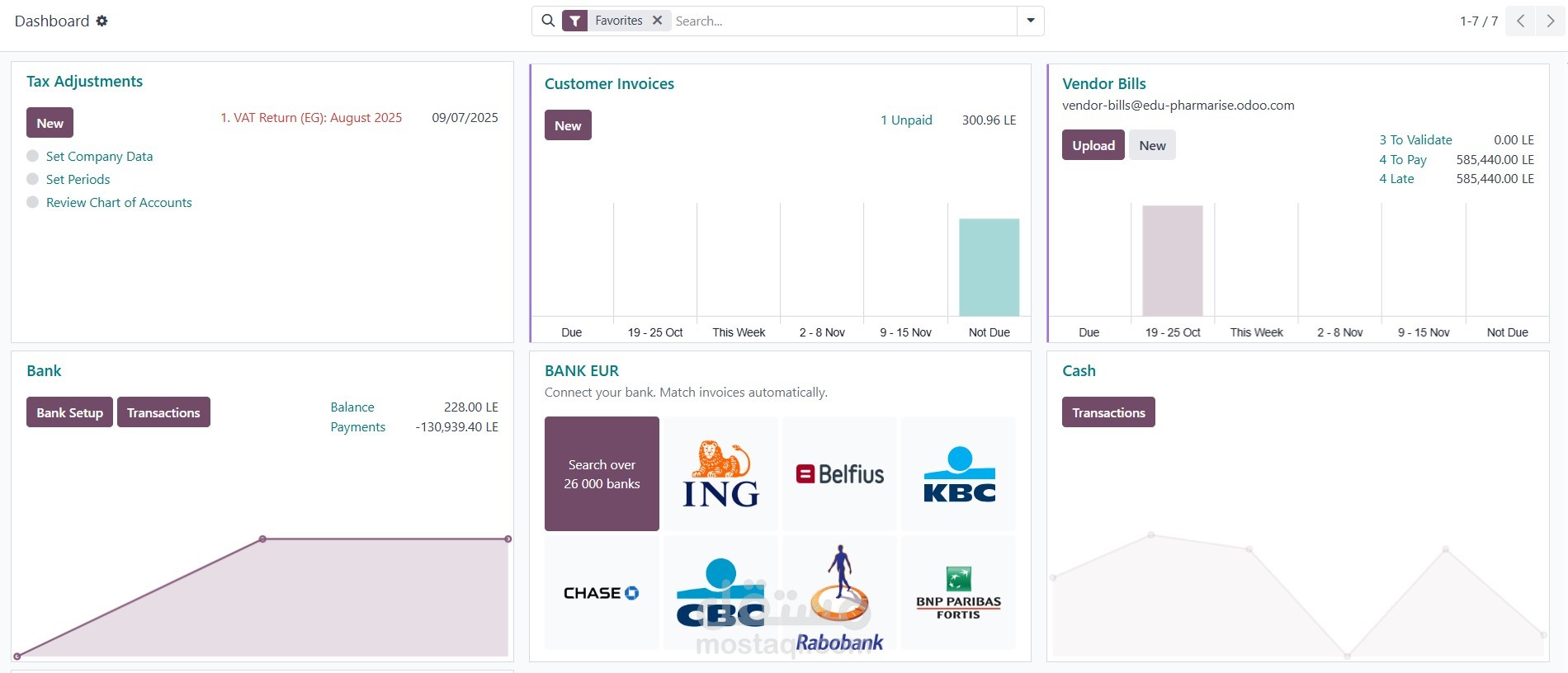Open the Customer Invoices journal title
Screen dimensions: 1568x673
(609, 84)
